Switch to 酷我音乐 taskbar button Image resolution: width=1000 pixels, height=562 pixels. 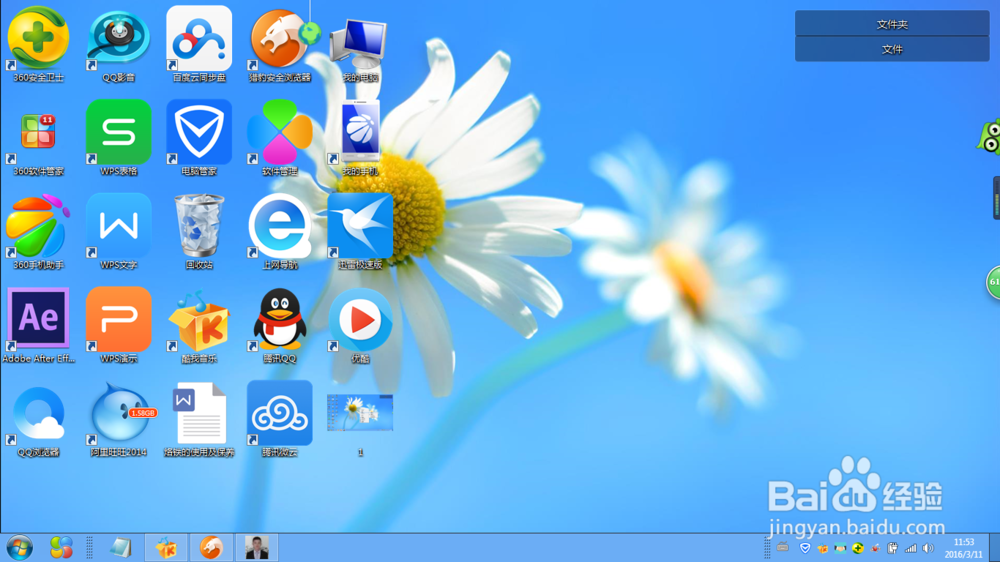(x=166, y=547)
